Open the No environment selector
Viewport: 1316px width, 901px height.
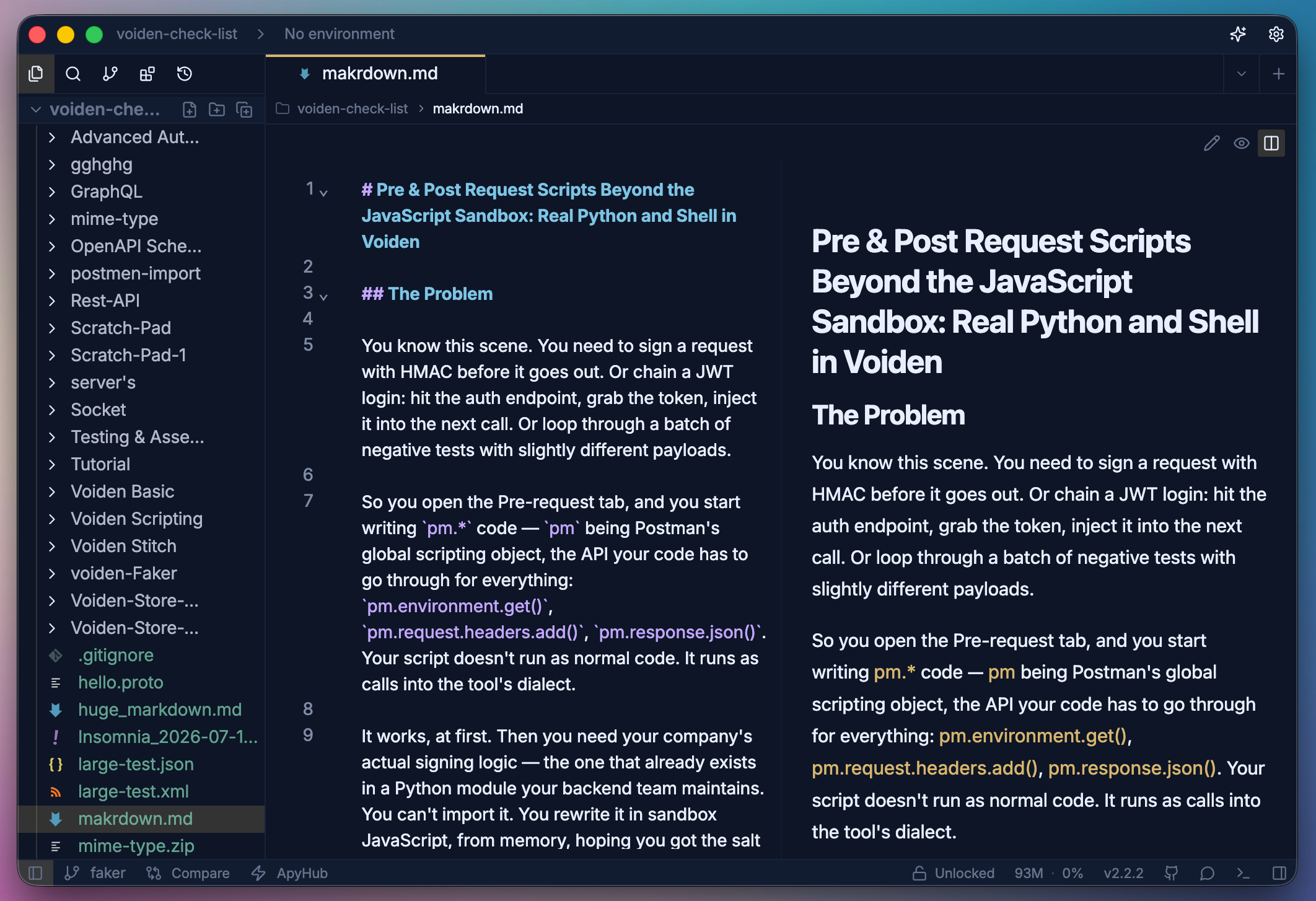(339, 34)
